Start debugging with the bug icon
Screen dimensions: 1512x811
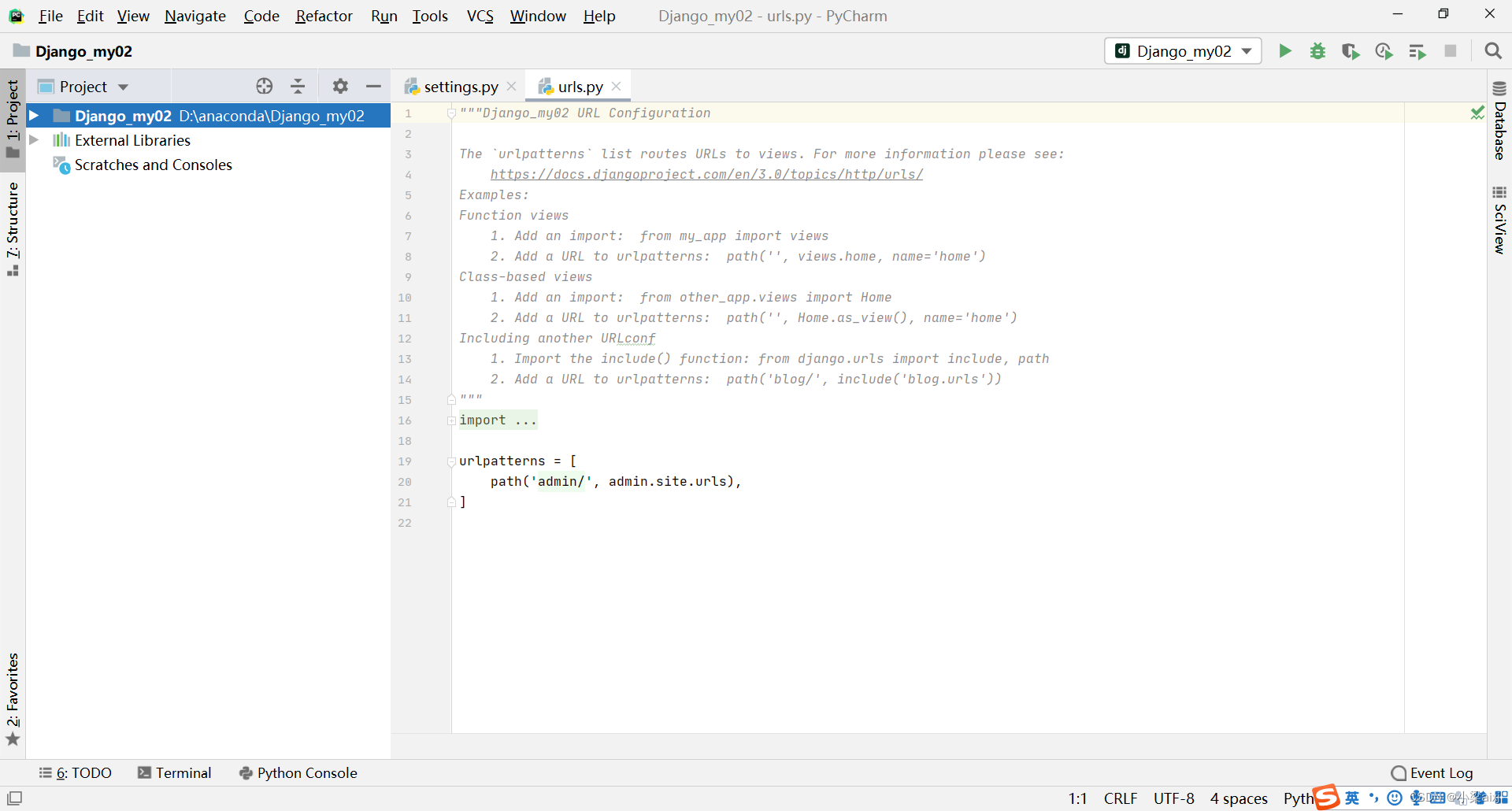(1317, 51)
